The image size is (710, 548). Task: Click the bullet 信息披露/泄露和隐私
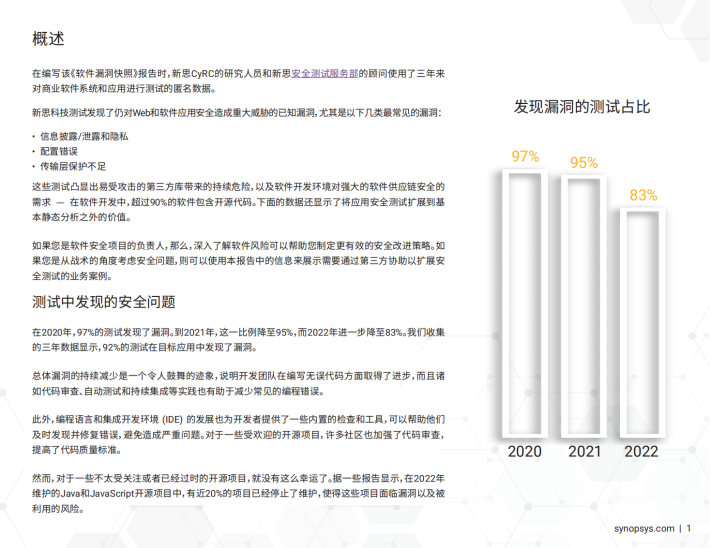click(84, 135)
